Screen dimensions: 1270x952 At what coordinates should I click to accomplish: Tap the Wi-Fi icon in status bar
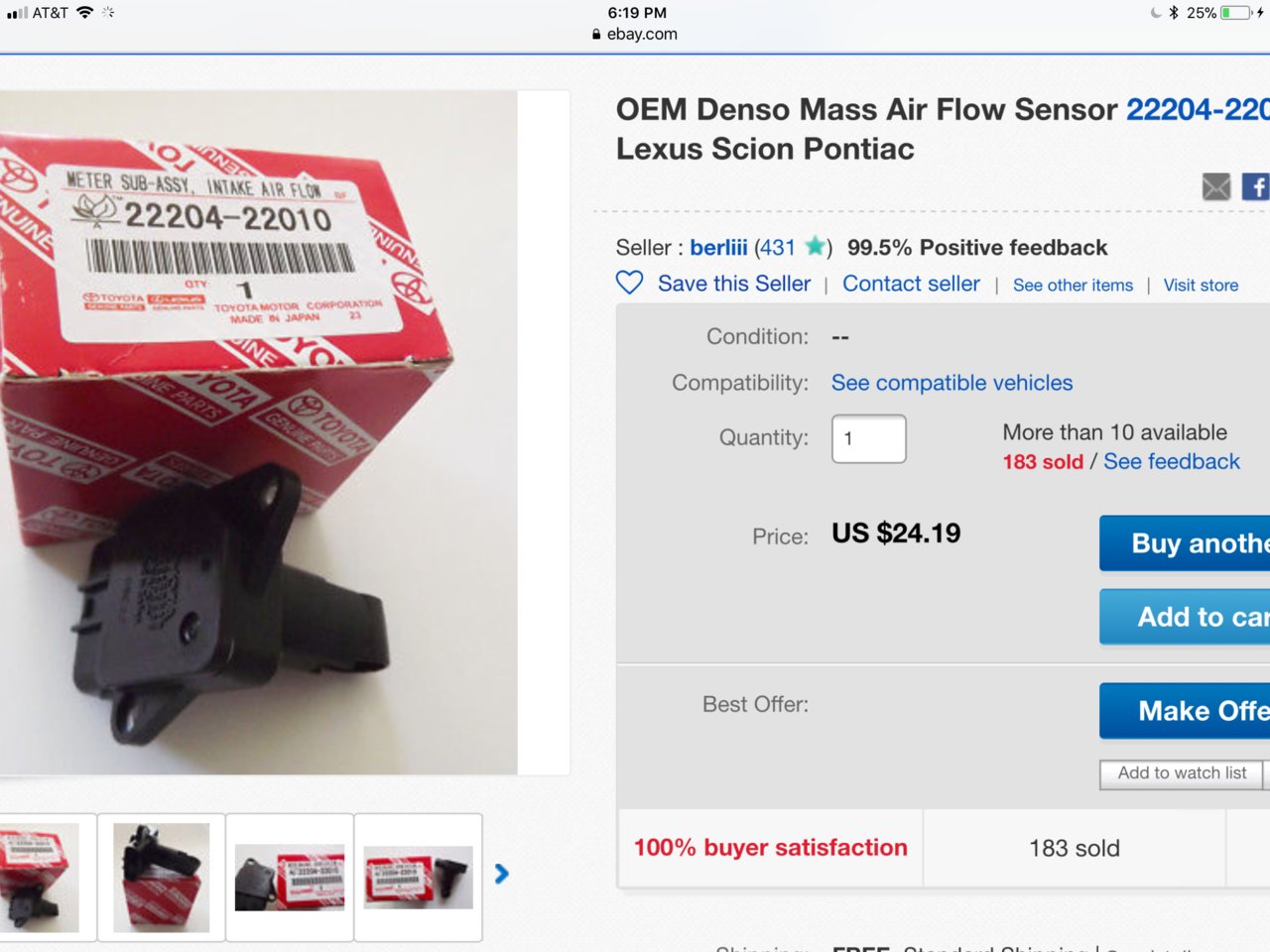coord(85,13)
